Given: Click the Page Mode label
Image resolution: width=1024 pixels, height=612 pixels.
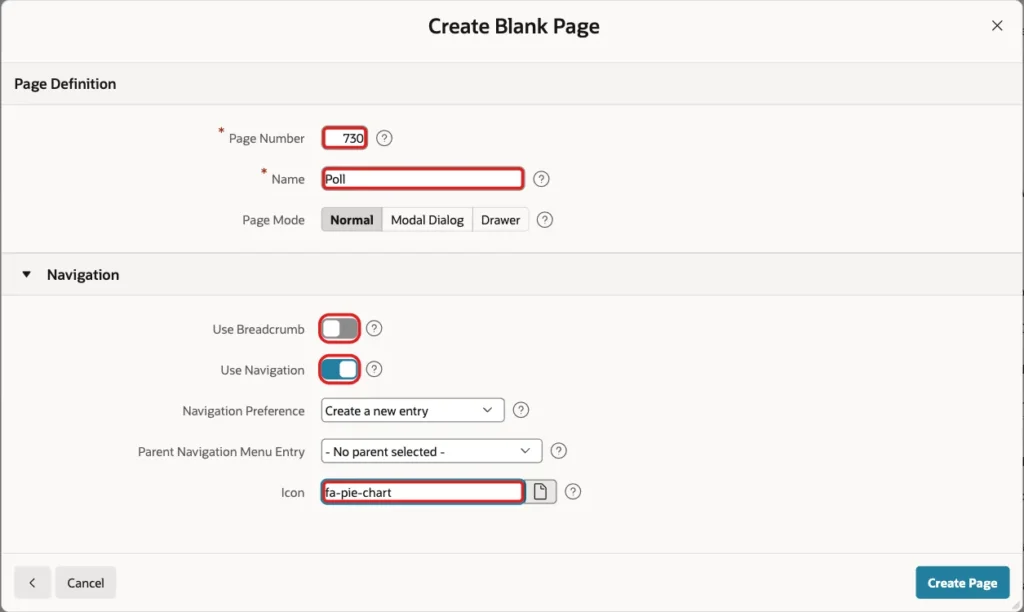Looking at the screenshot, I should [274, 220].
